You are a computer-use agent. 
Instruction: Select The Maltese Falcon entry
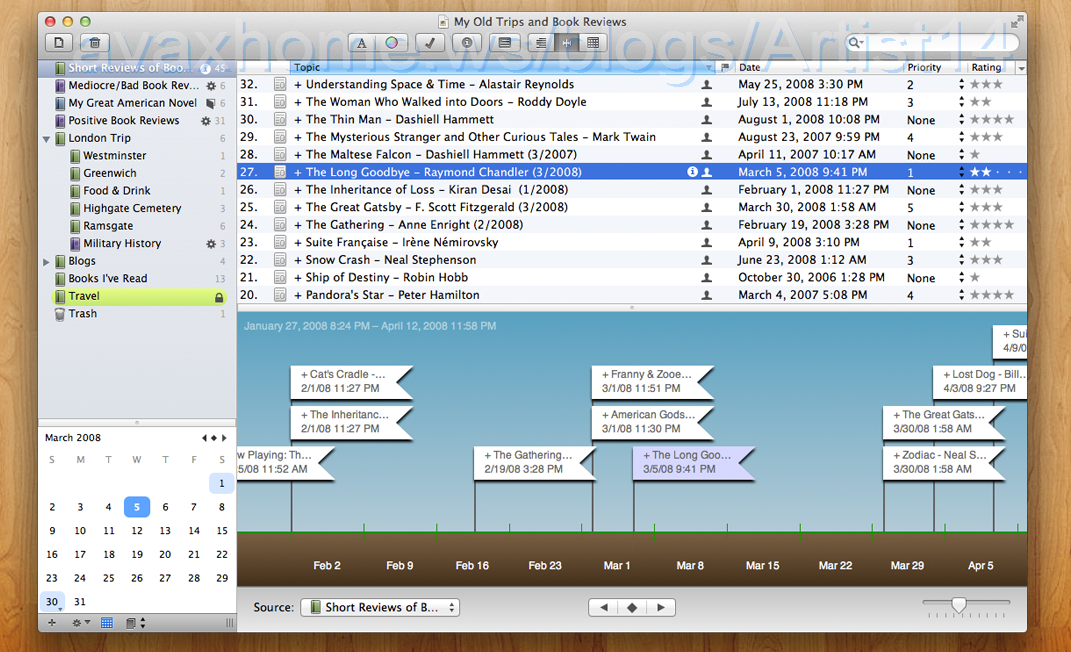tap(632, 154)
